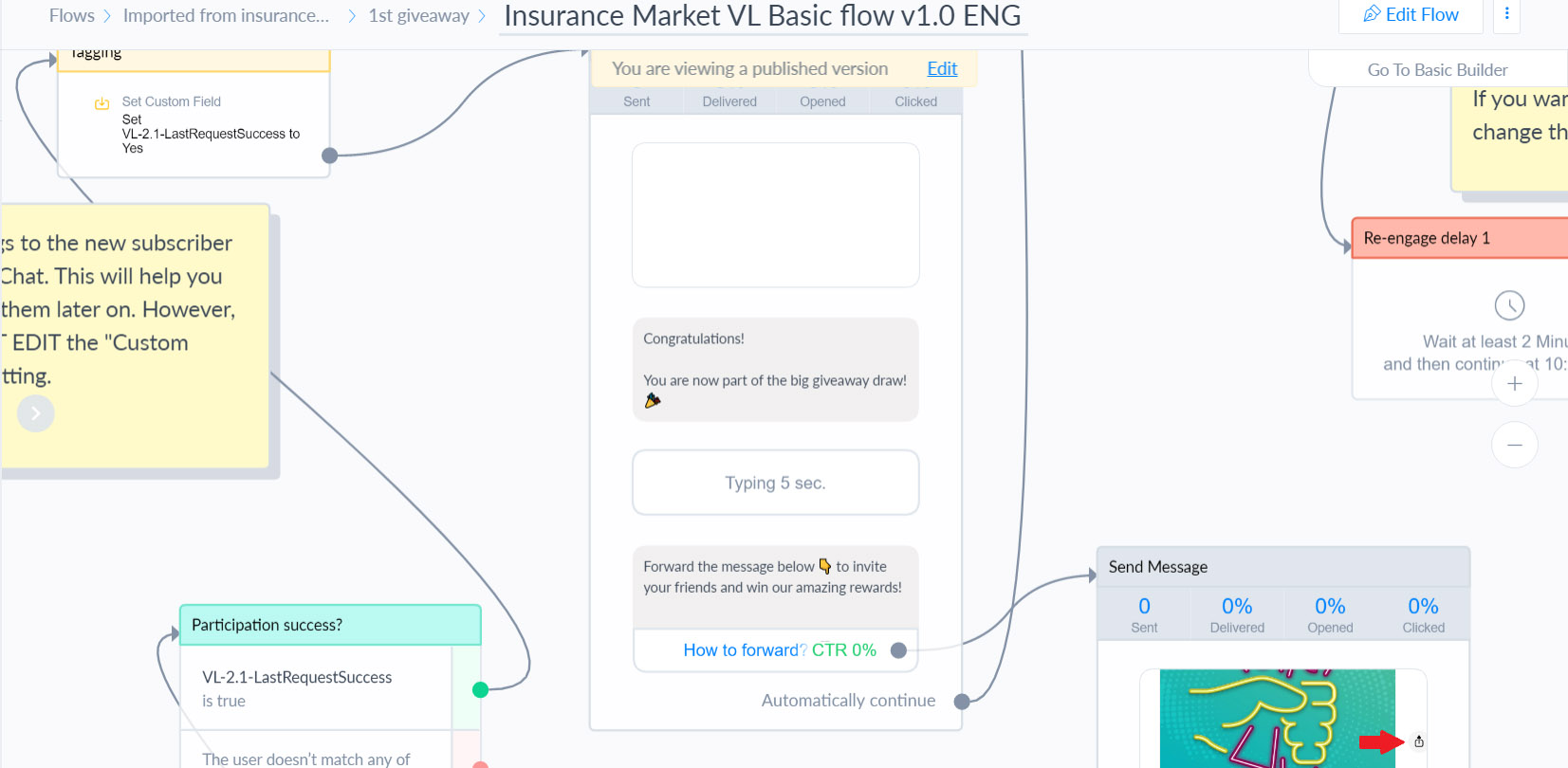Open the Re-engage delay 1 node

[x=1461, y=238]
